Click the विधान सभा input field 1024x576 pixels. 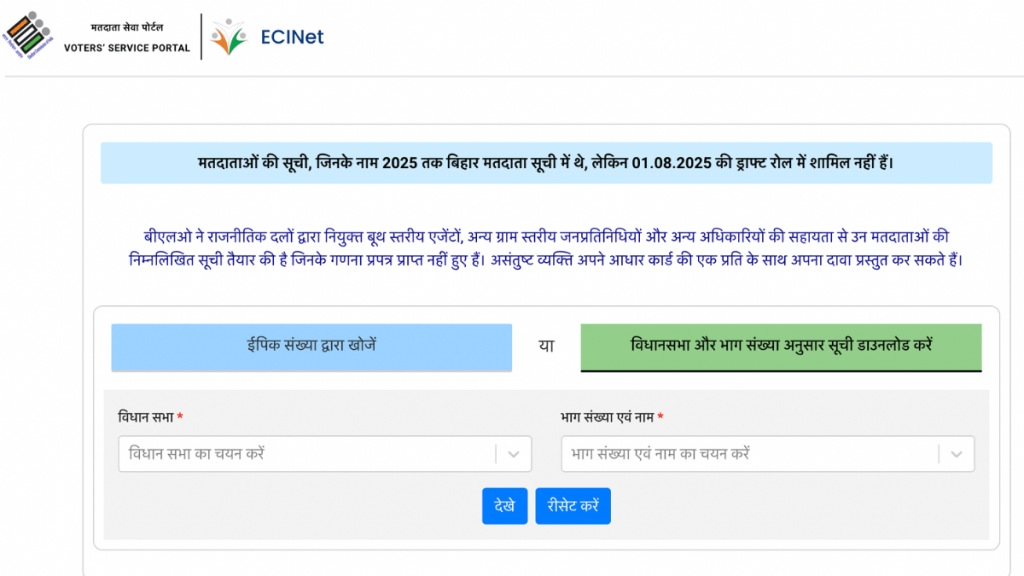point(300,454)
